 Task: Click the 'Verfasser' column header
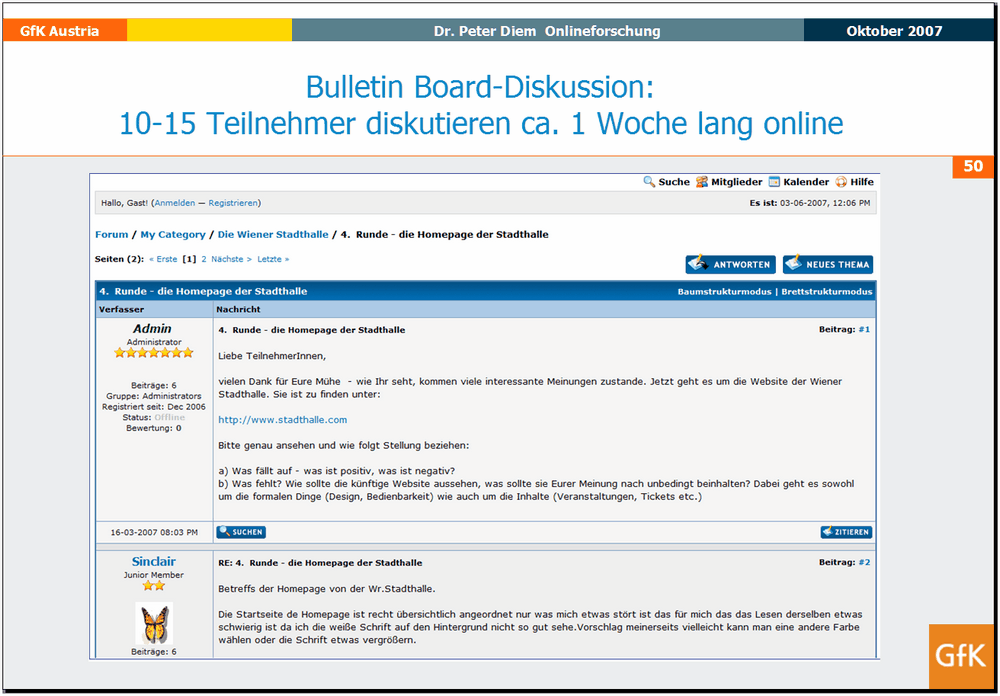point(121,309)
